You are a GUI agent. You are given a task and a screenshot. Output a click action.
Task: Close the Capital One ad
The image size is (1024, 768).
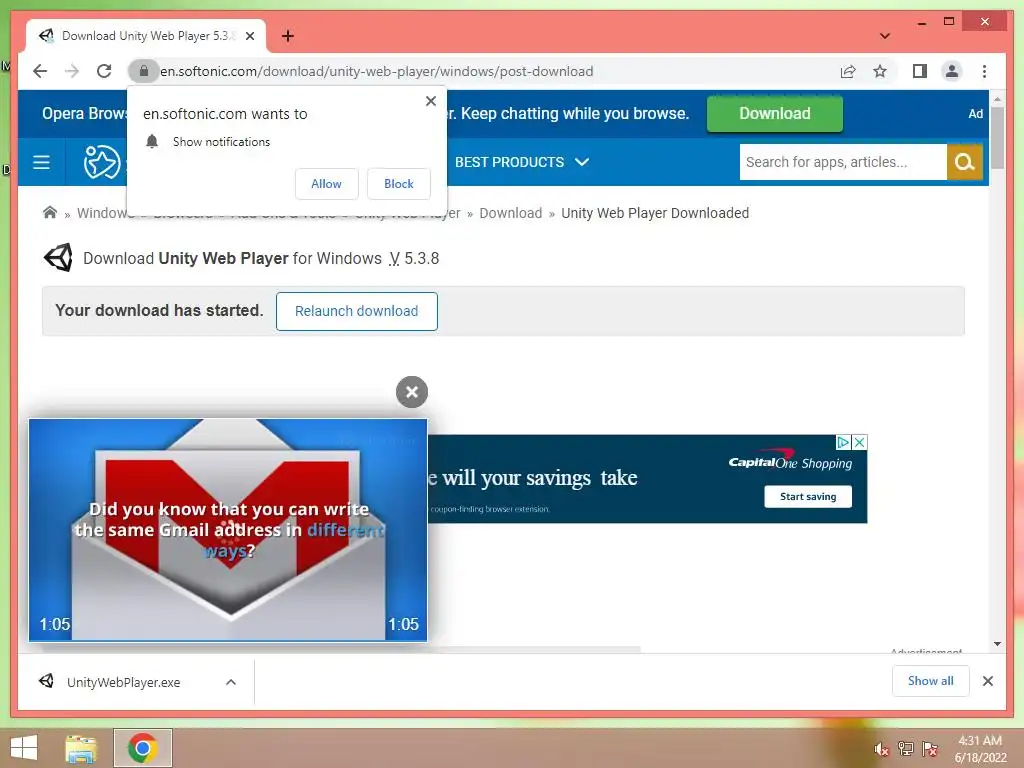tap(859, 442)
